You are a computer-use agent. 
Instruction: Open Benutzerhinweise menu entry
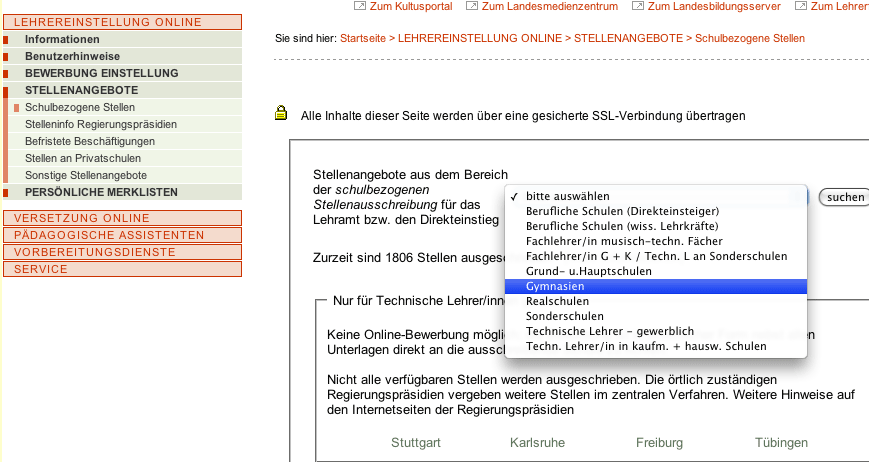click(x=72, y=56)
